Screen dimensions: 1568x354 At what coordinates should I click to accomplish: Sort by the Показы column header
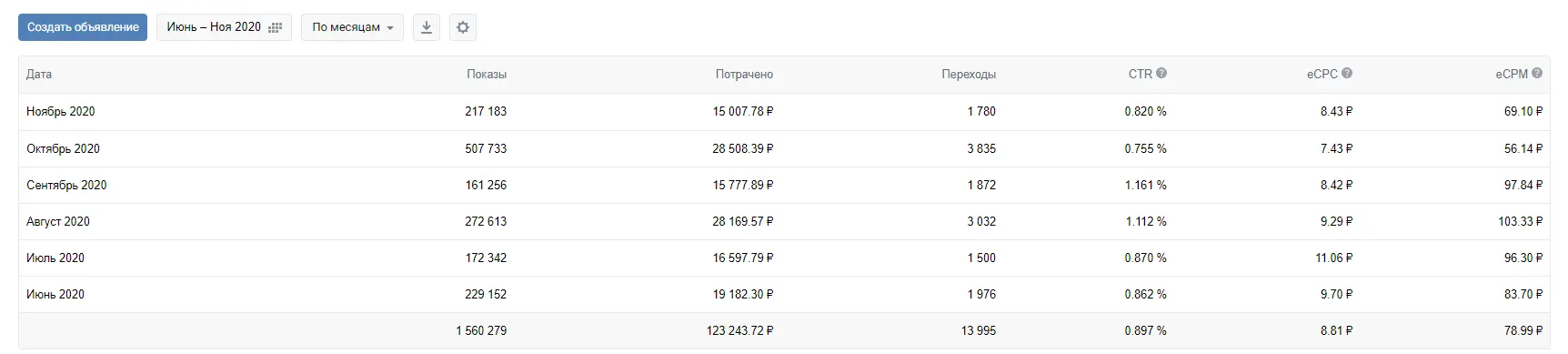click(x=487, y=75)
